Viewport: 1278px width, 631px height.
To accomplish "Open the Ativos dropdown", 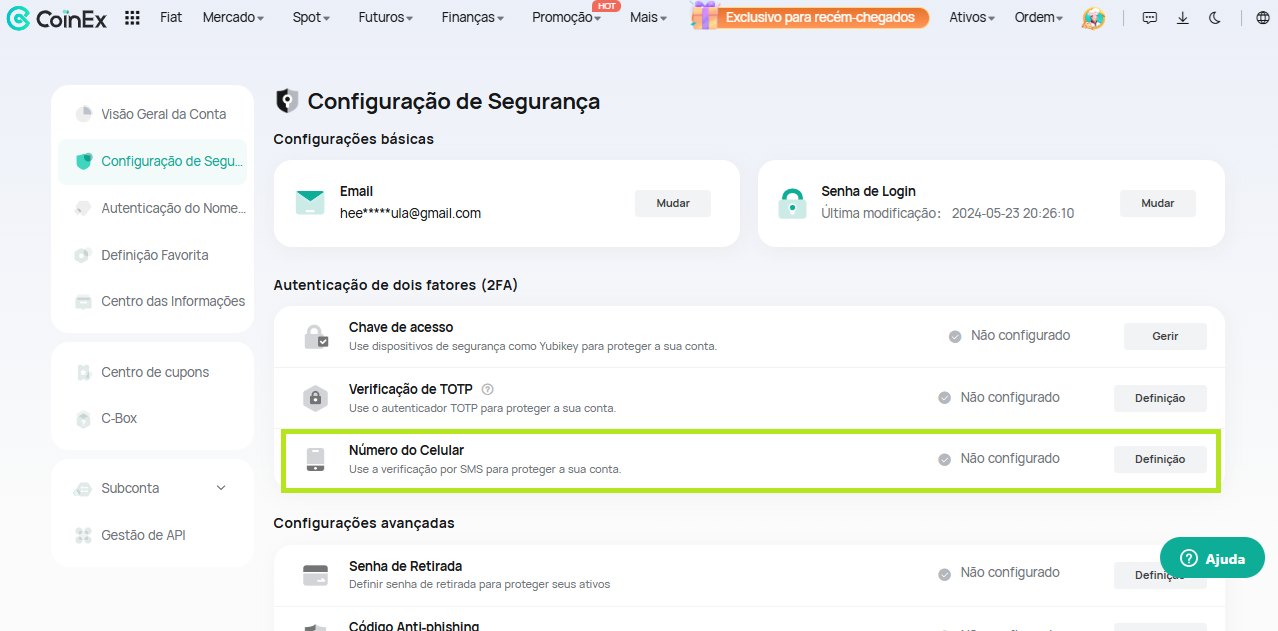I will pyautogui.click(x=972, y=18).
